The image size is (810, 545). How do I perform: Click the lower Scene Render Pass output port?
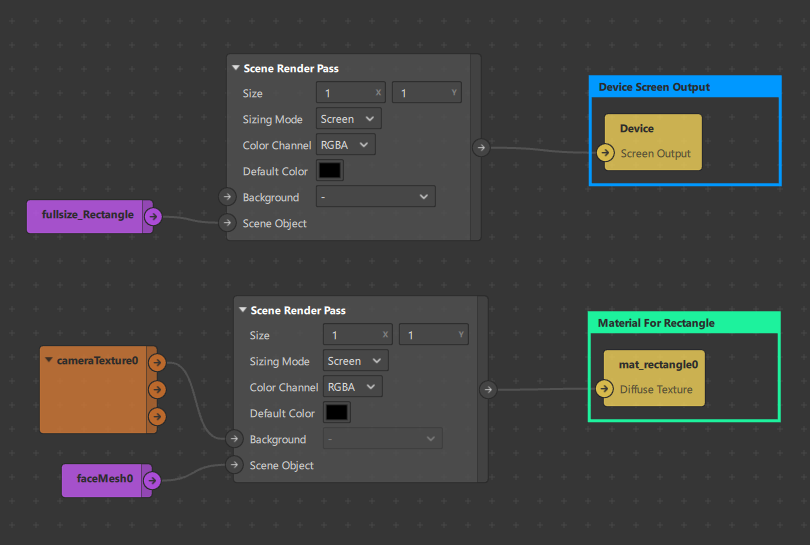[488, 390]
